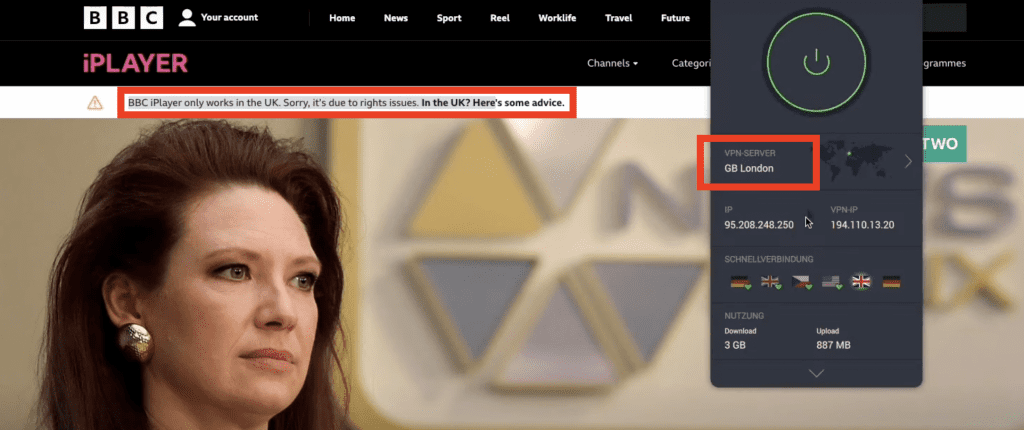
Task: Click the warning triangle icon in notice bar
Action: 95,103
